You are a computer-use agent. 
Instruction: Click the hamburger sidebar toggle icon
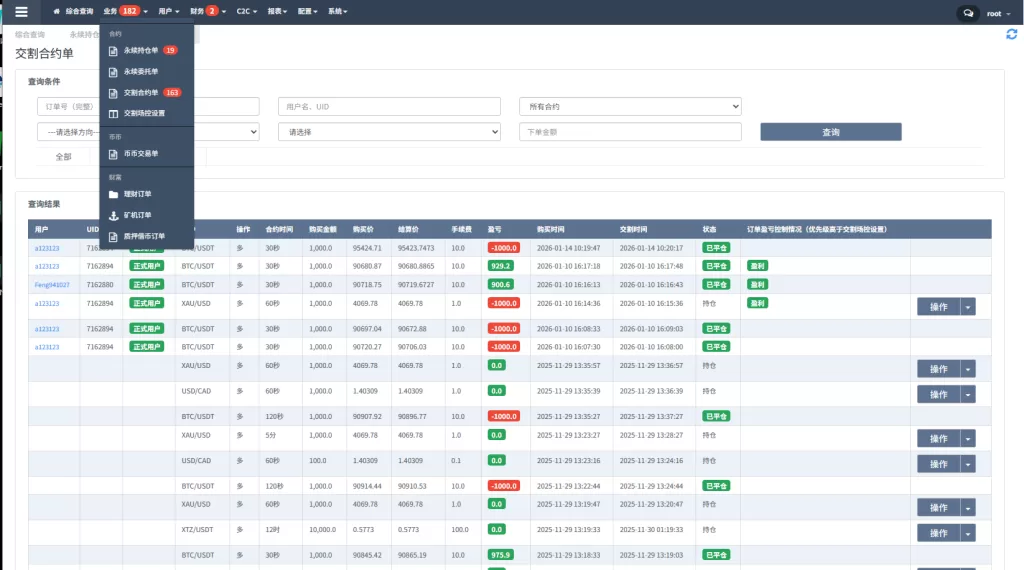[x=21, y=12]
